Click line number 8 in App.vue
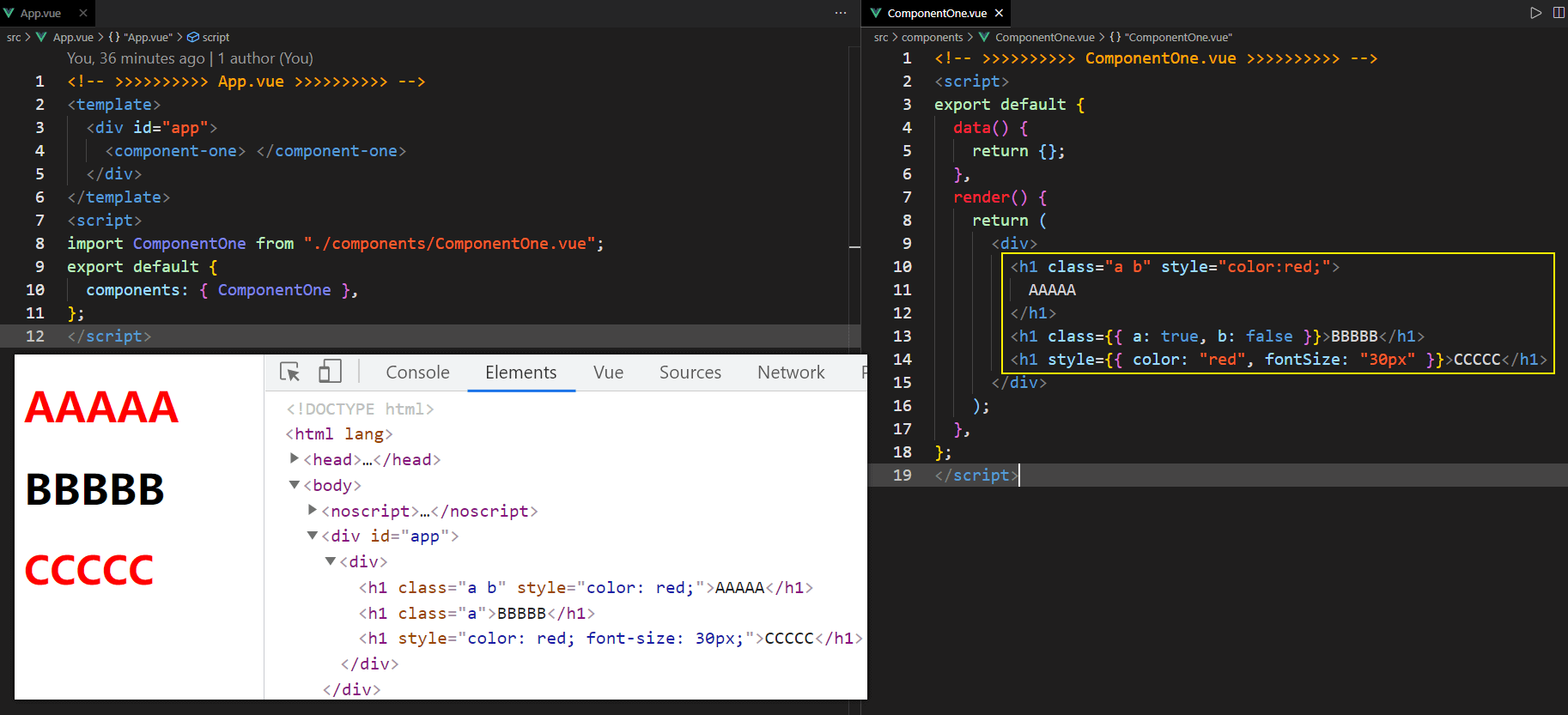 [x=40, y=244]
